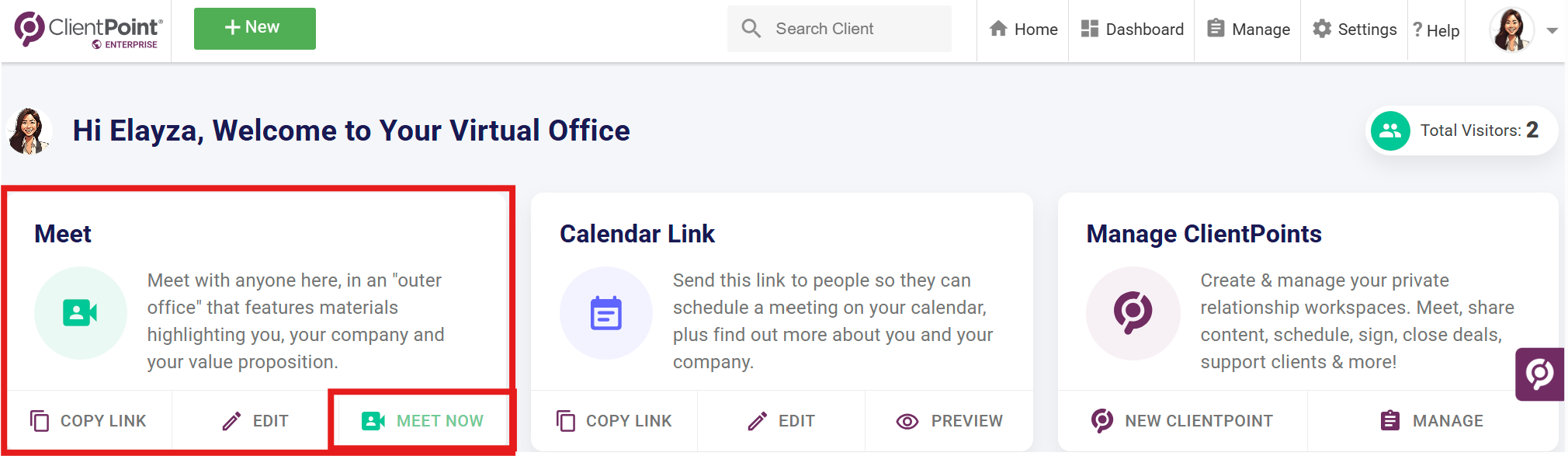Open the Help menu item

[x=1436, y=30]
